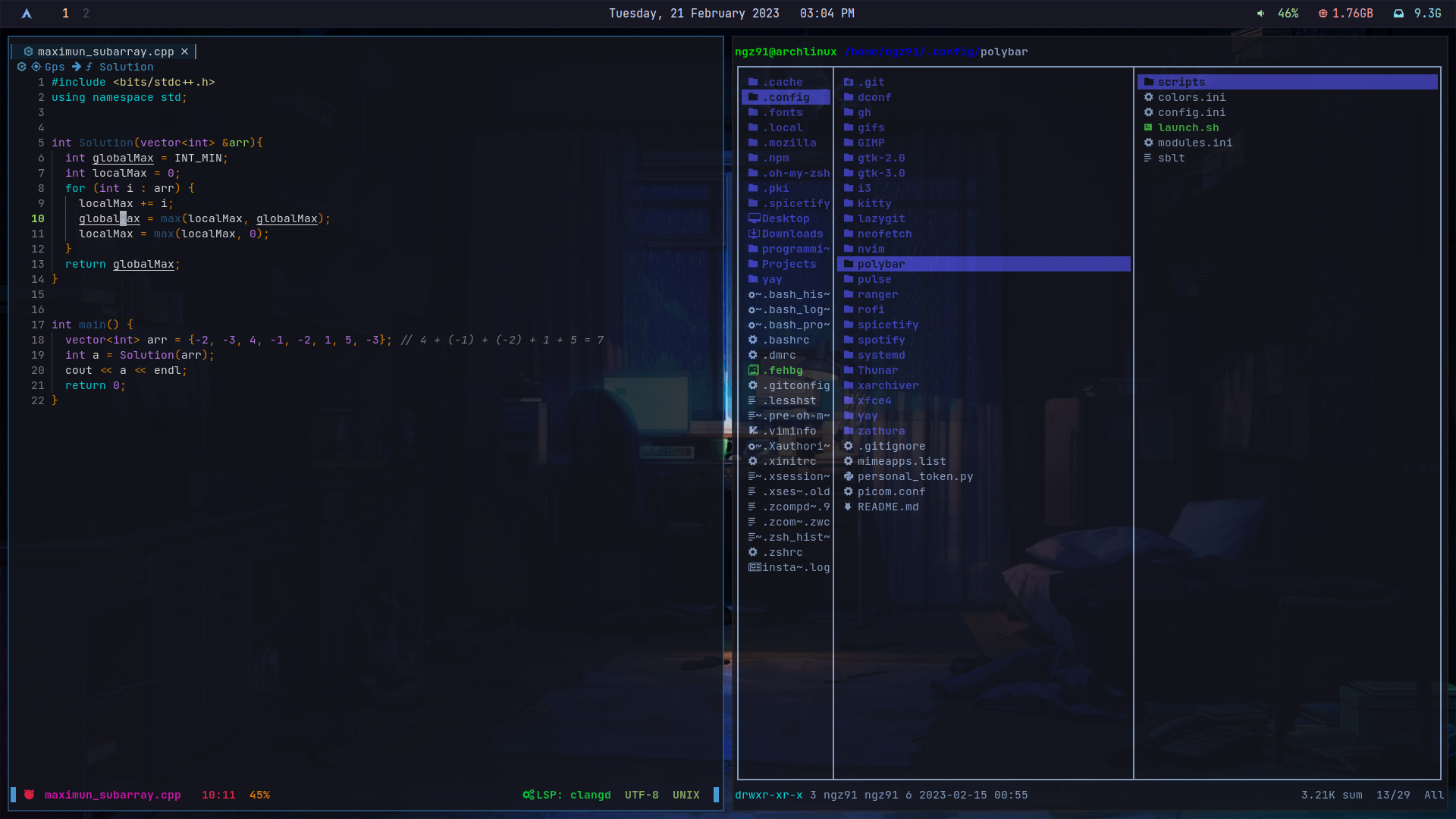Click the memory usage icon showing 1.76GB

[1323, 14]
